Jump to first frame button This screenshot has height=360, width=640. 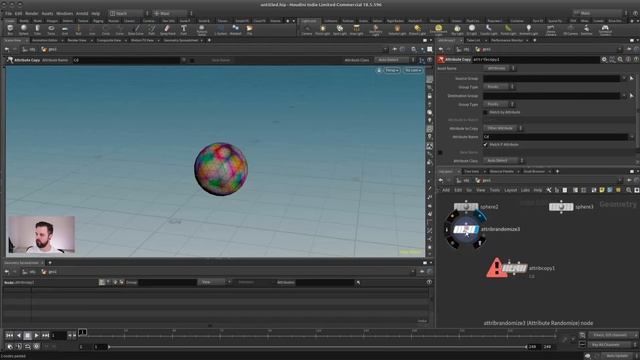coord(9,335)
